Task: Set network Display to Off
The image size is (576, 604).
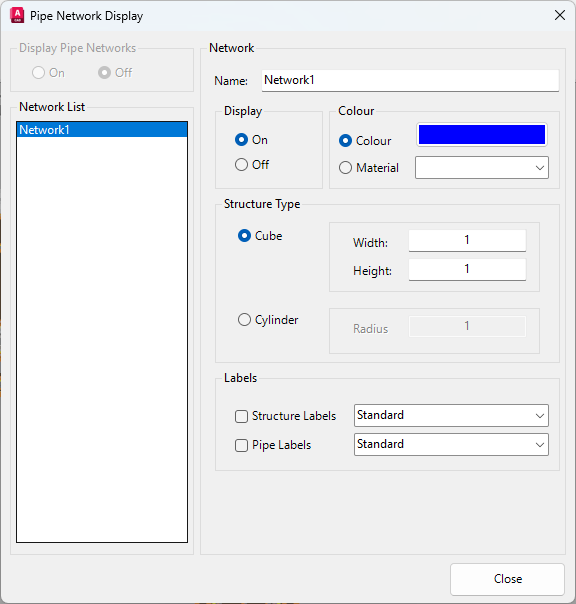Action: point(241,165)
